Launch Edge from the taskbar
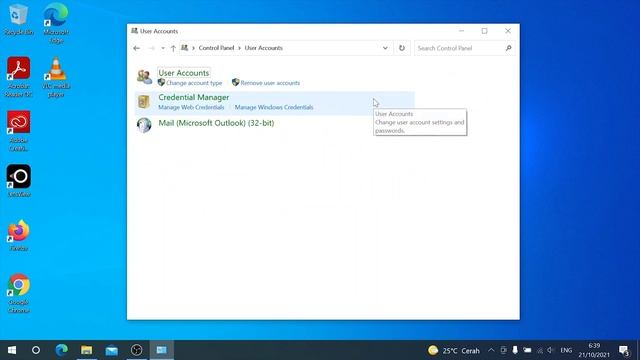The image size is (640, 360). pyautogui.click(x=61, y=350)
